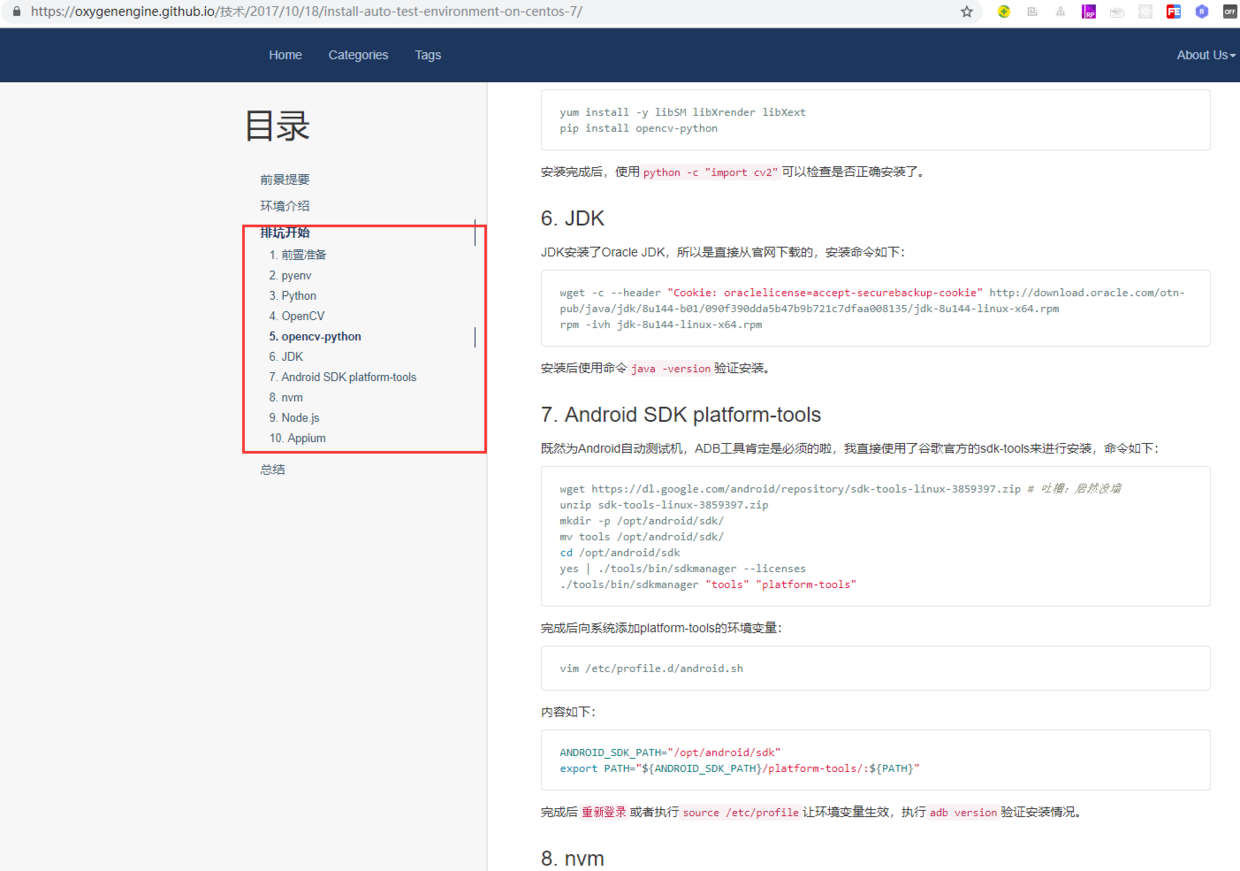Open the red and blue FE extension

click(x=1174, y=12)
